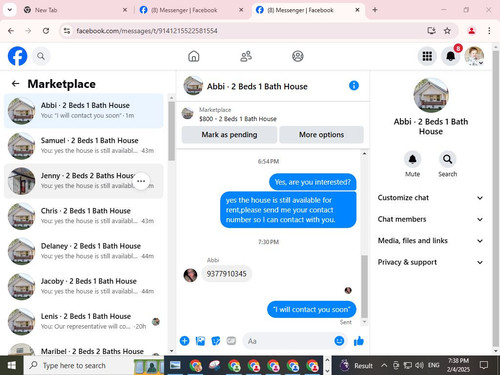Open Abbi conversation in list

point(84,111)
